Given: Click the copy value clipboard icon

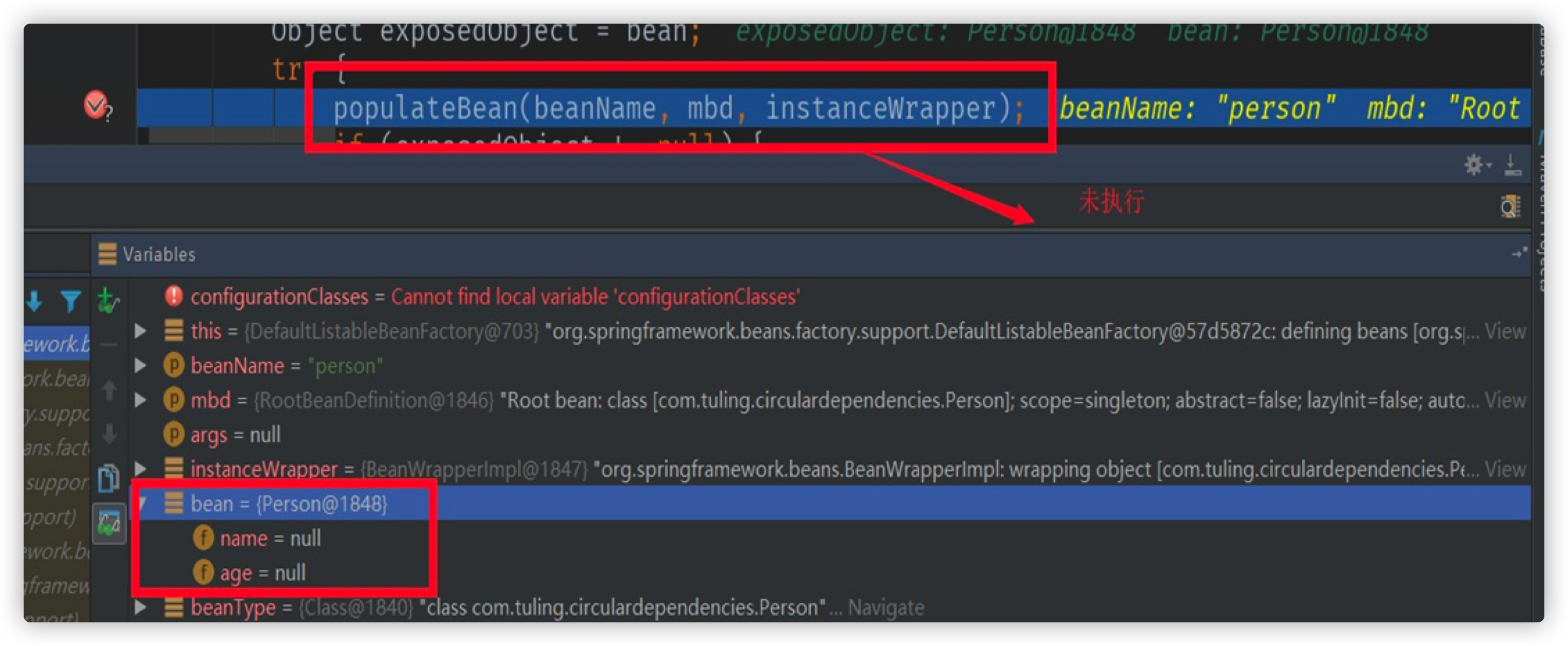Looking at the screenshot, I should [x=109, y=479].
